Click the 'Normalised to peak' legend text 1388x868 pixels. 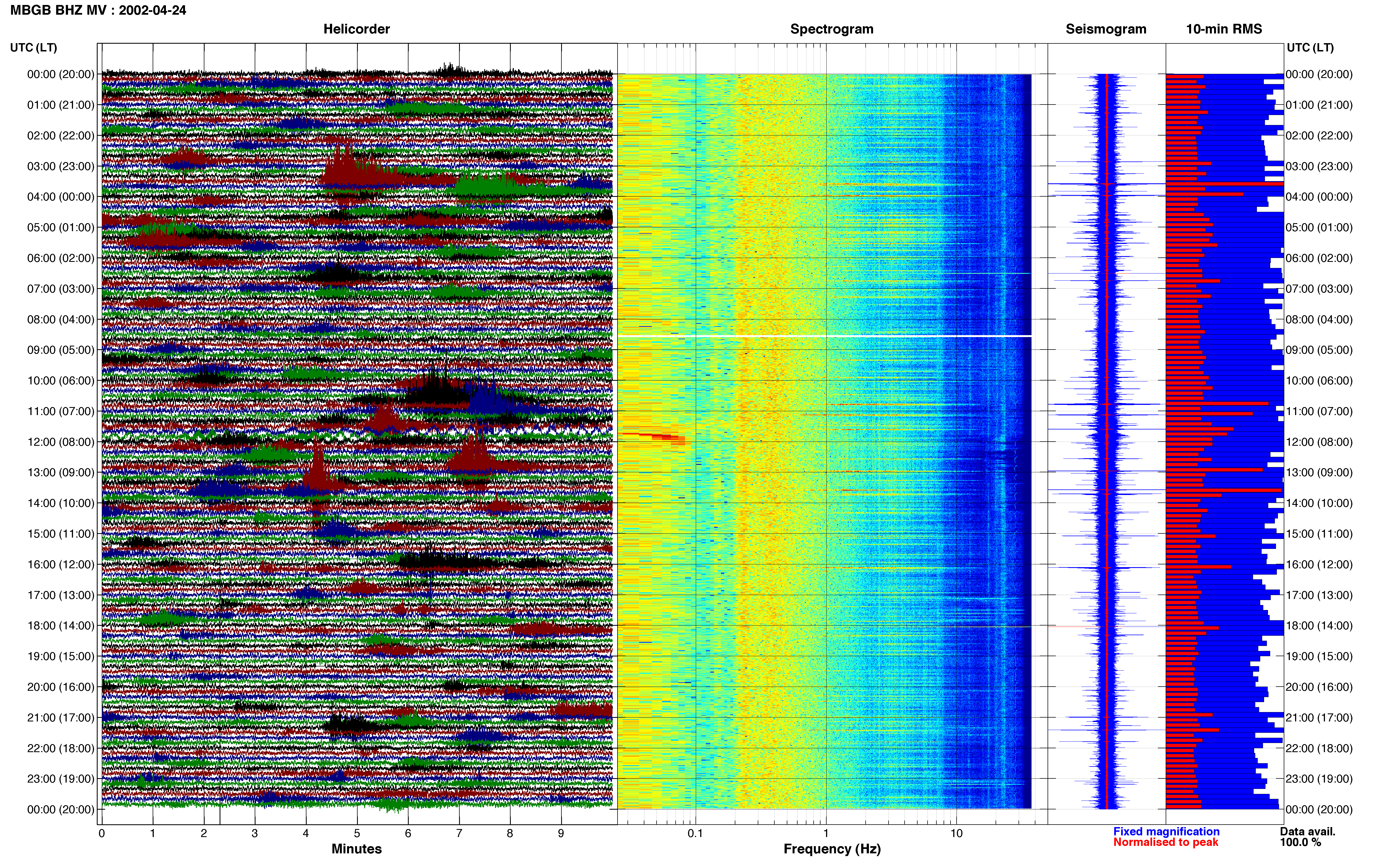[x=1165, y=842]
